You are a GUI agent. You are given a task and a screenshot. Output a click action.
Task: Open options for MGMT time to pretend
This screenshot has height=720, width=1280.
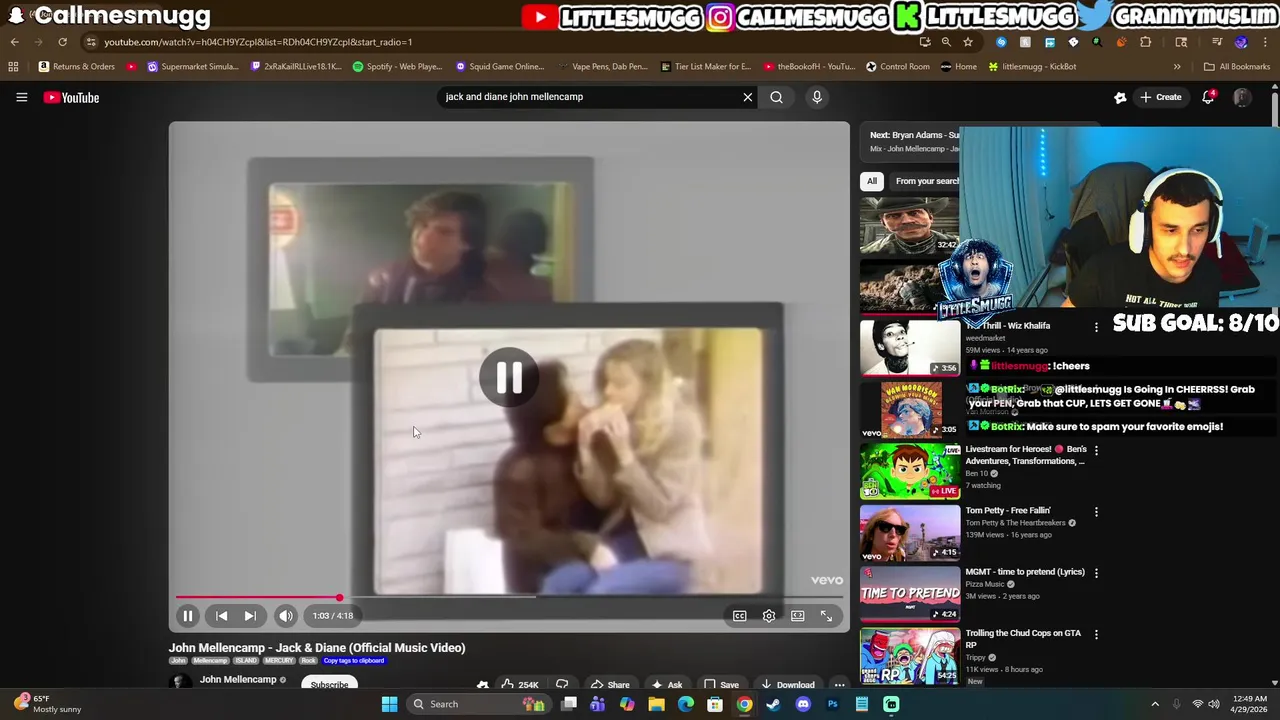pos(1096,573)
